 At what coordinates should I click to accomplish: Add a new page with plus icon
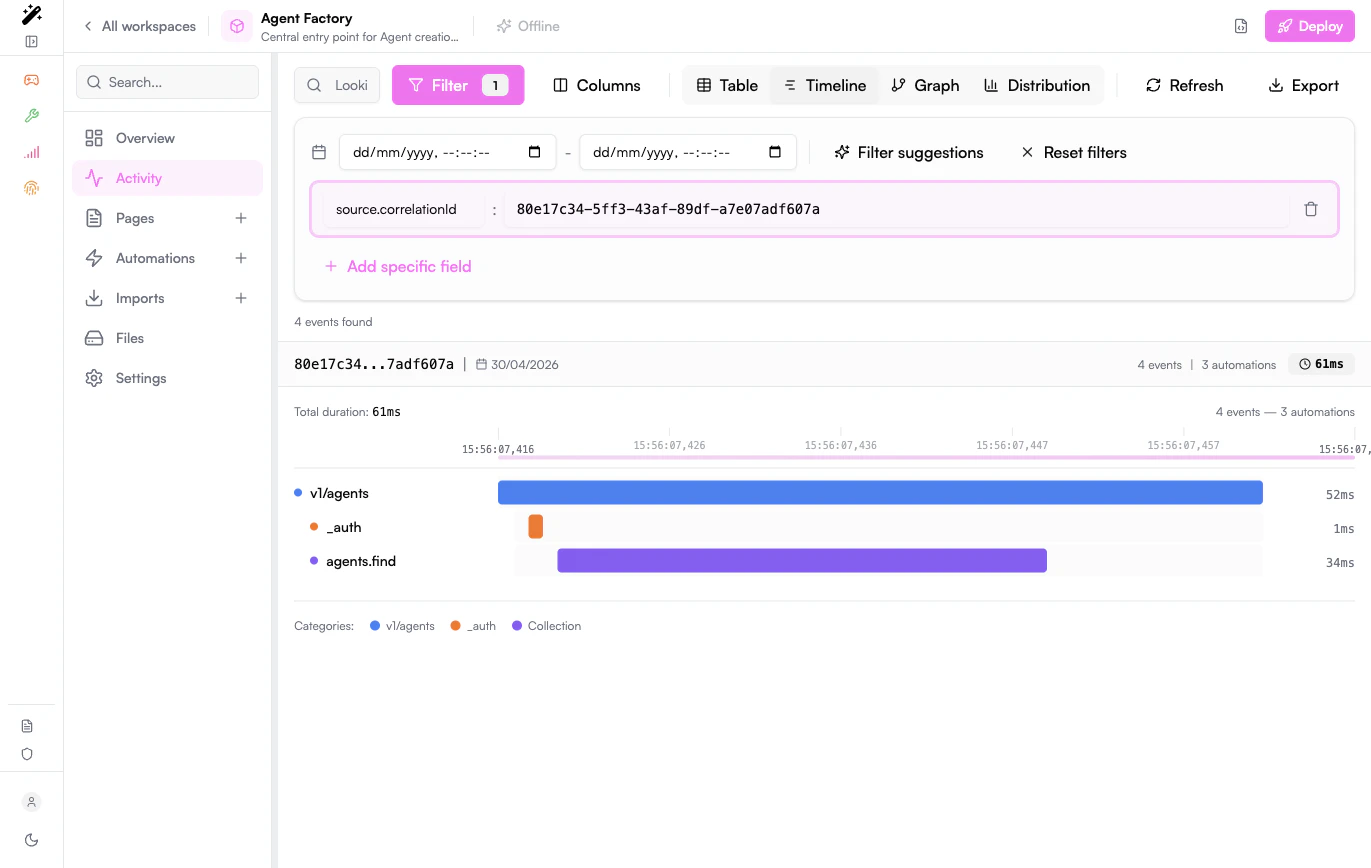(241, 218)
